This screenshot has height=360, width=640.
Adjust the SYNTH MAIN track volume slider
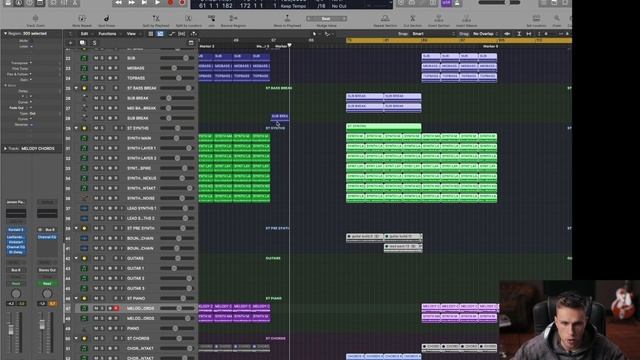point(177,138)
